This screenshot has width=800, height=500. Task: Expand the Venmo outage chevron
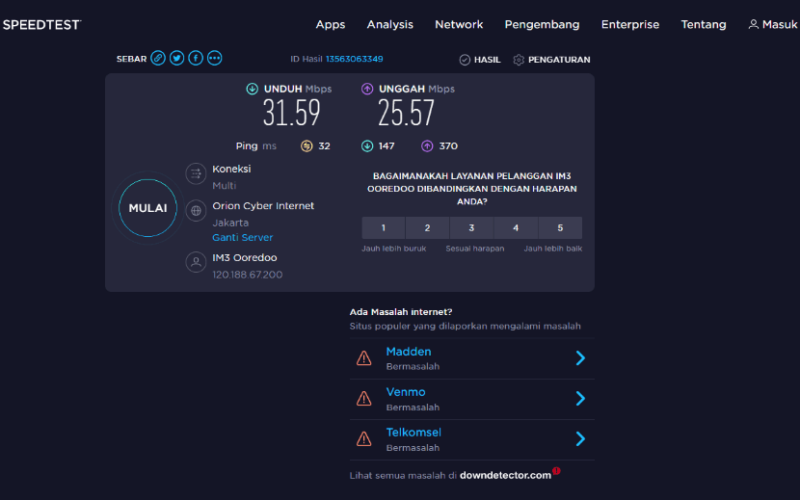pos(581,398)
